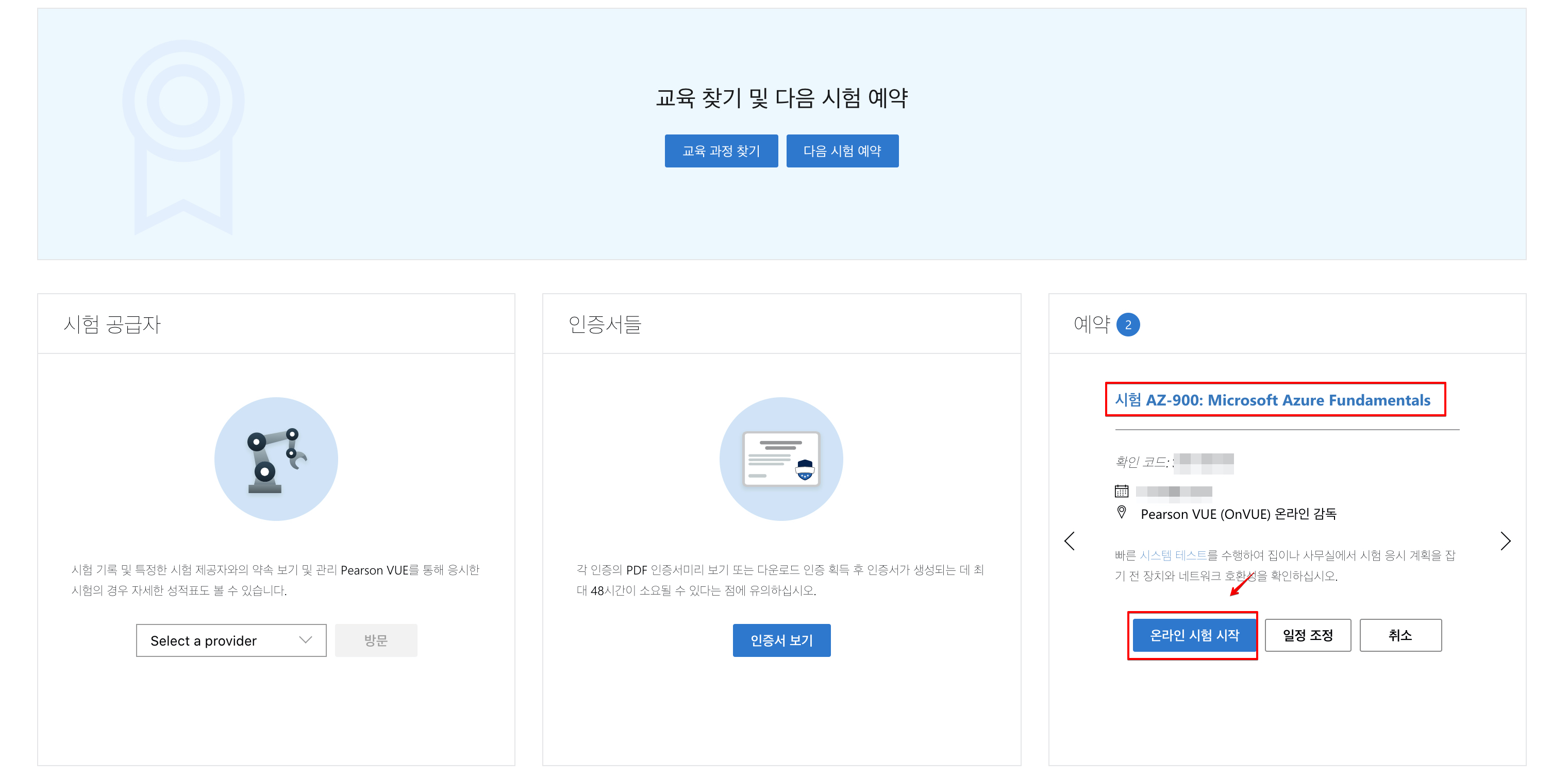Click the dropdown chevron of provider selector

[x=306, y=640]
